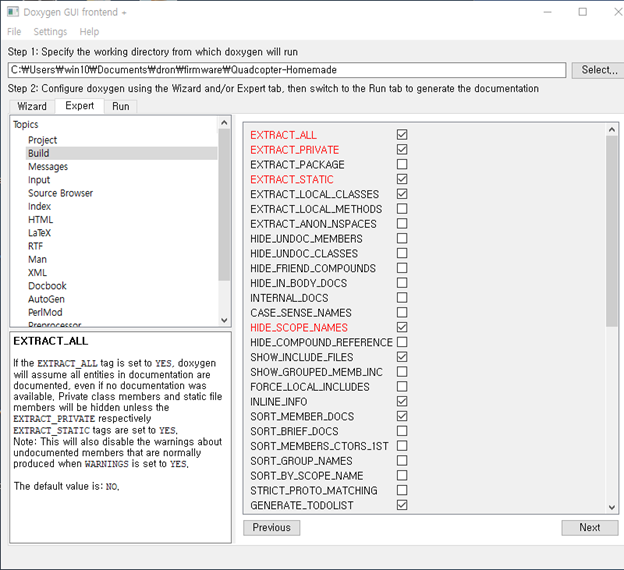
Task: Enable the STRICT_PROTO_MATCHING checkbox
Action: 402,490
